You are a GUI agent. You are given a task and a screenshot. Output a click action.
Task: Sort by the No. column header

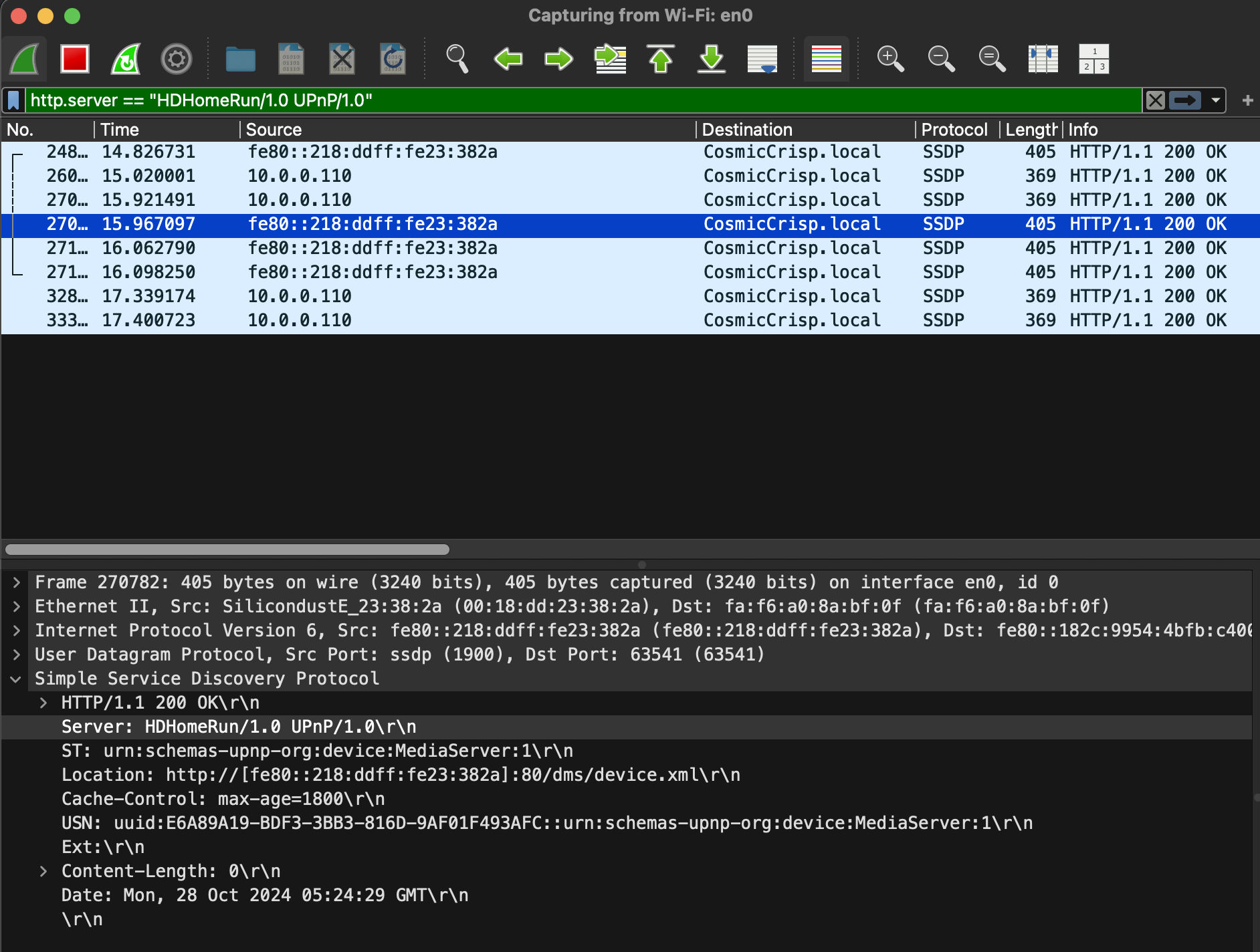(x=47, y=130)
